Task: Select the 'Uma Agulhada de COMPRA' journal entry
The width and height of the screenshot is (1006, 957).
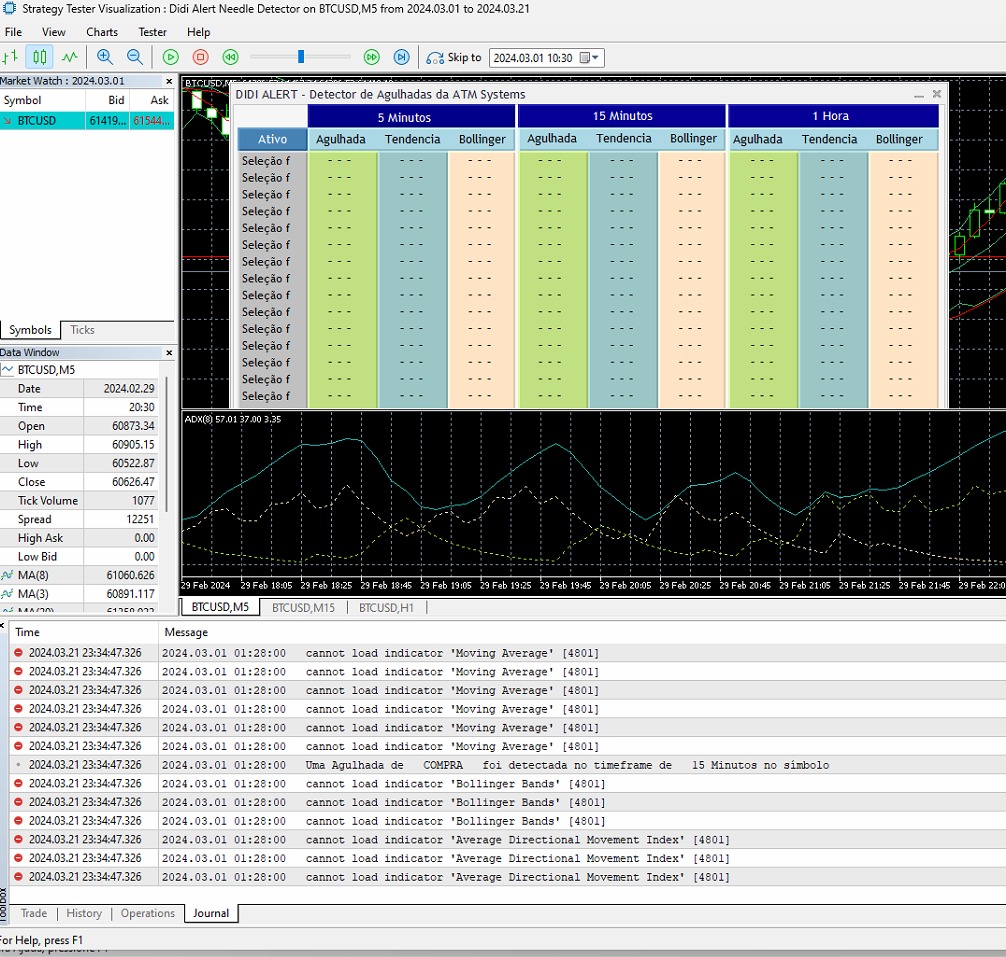Action: (507, 765)
